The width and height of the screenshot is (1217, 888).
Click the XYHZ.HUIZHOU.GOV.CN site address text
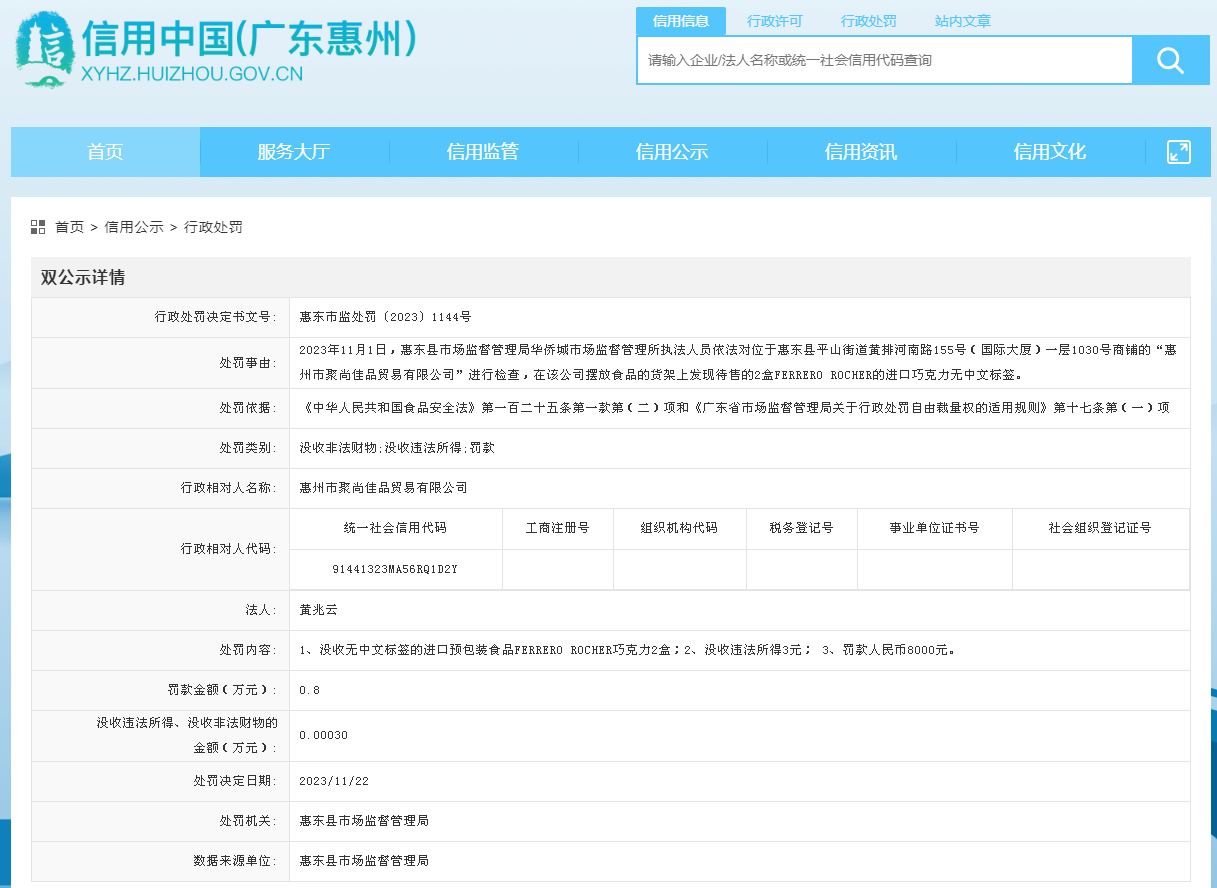coord(191,73)
